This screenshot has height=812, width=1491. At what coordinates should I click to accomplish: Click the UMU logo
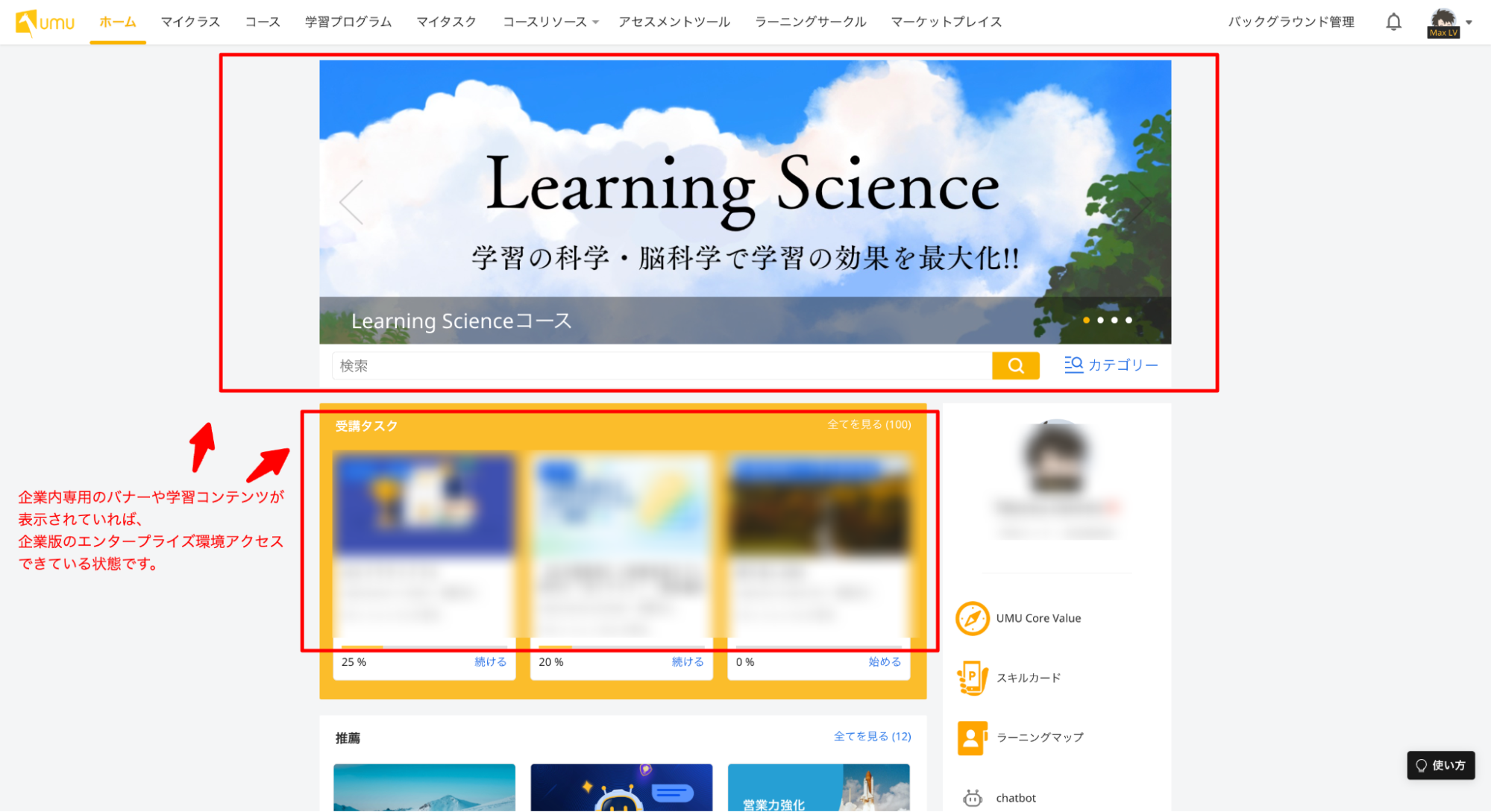[45, 22]
